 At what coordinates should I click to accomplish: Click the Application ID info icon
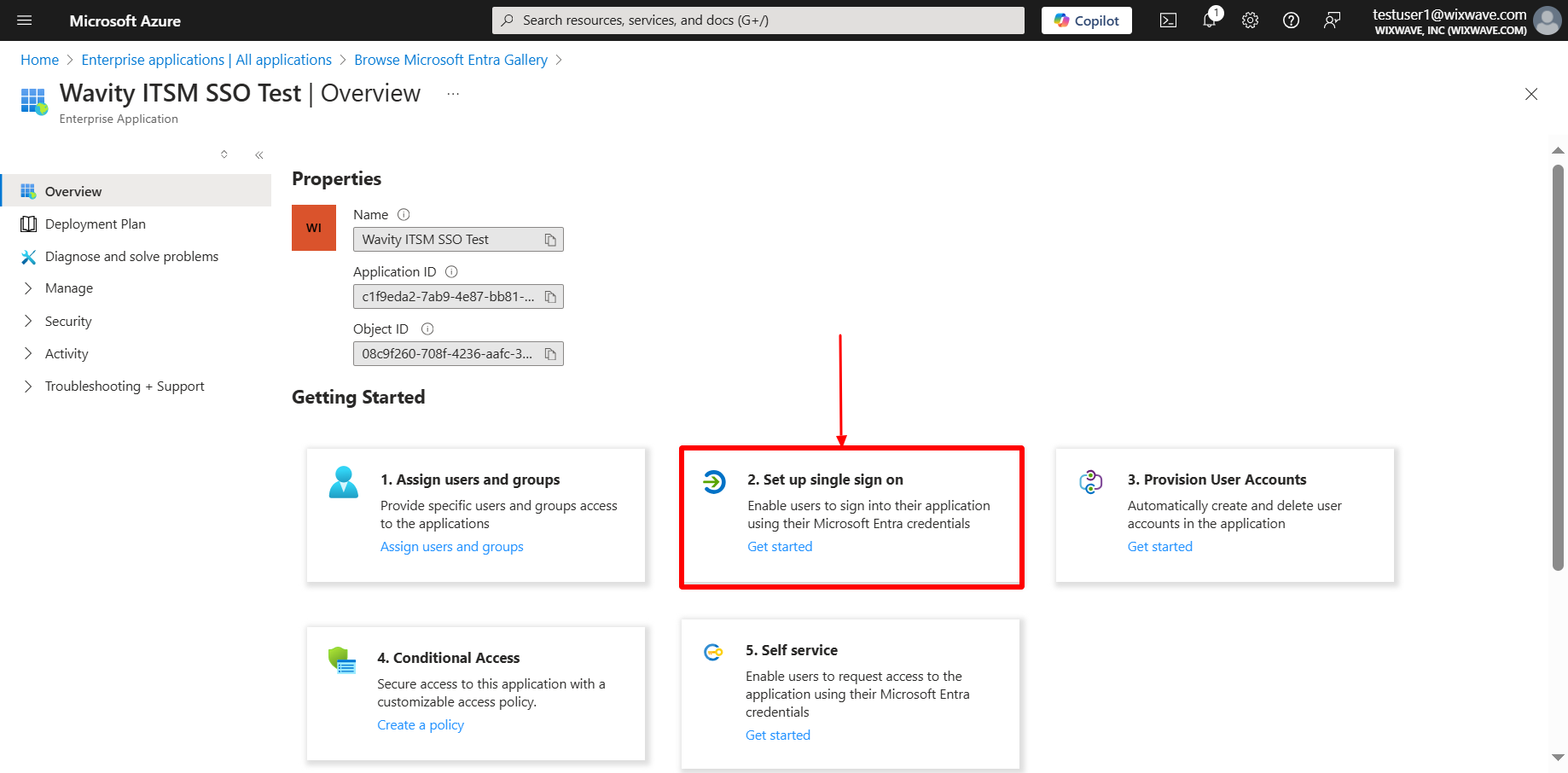[451, 272]
